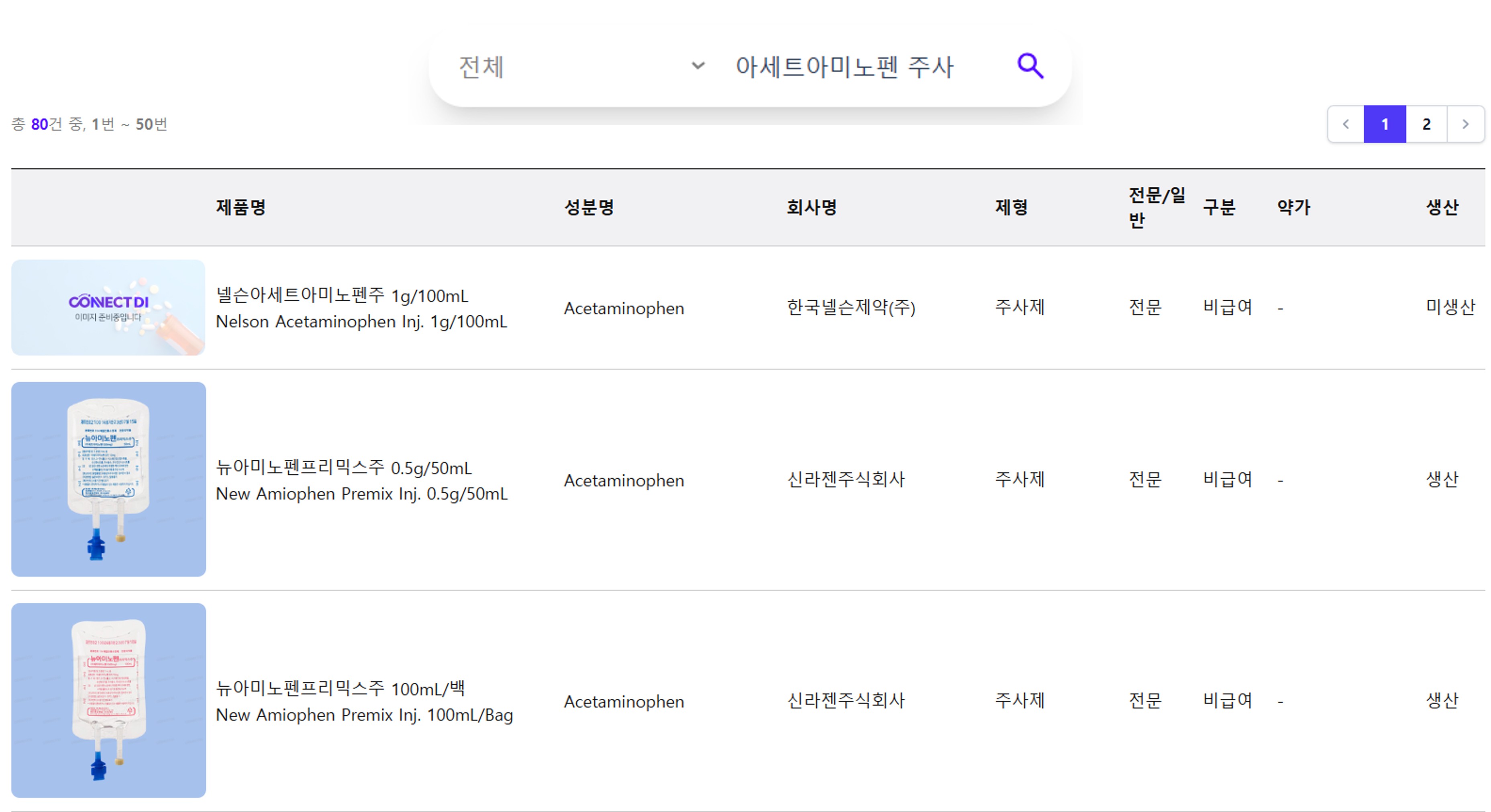This screenshot has height=812, width=1491.
Task: Open the CONECT DI placeholder image thumbnail
Action: 108,307
